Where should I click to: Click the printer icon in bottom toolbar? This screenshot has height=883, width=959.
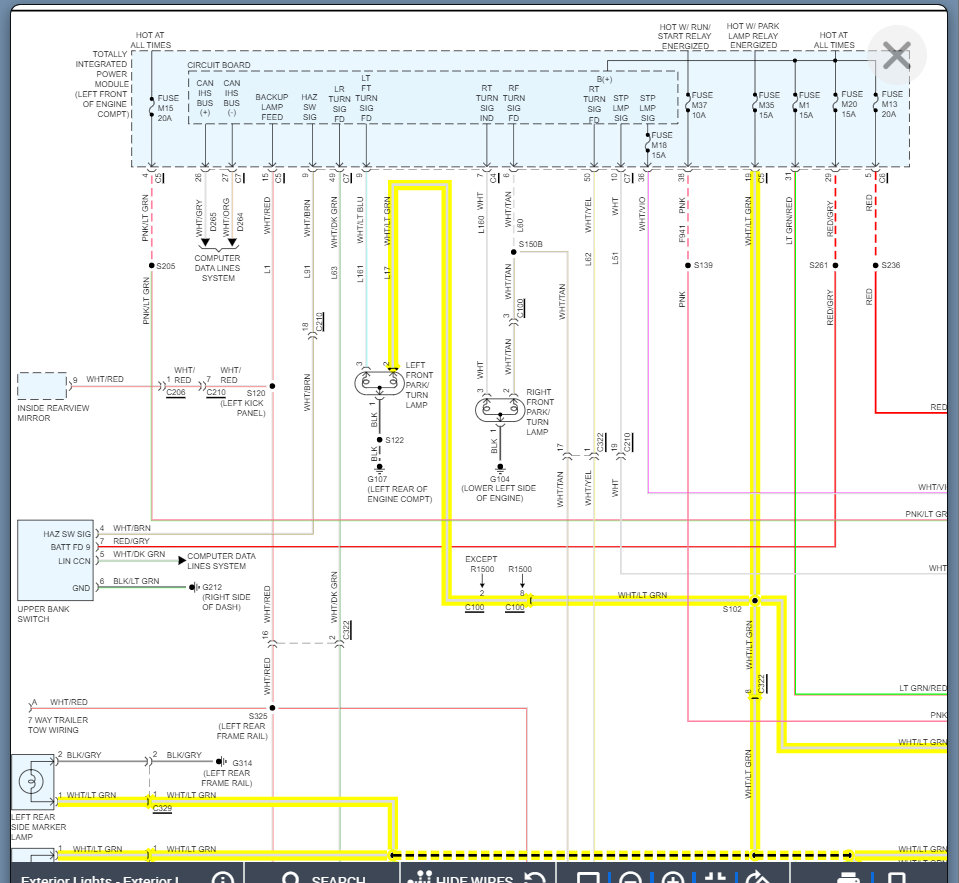click(x=848, y=878)
